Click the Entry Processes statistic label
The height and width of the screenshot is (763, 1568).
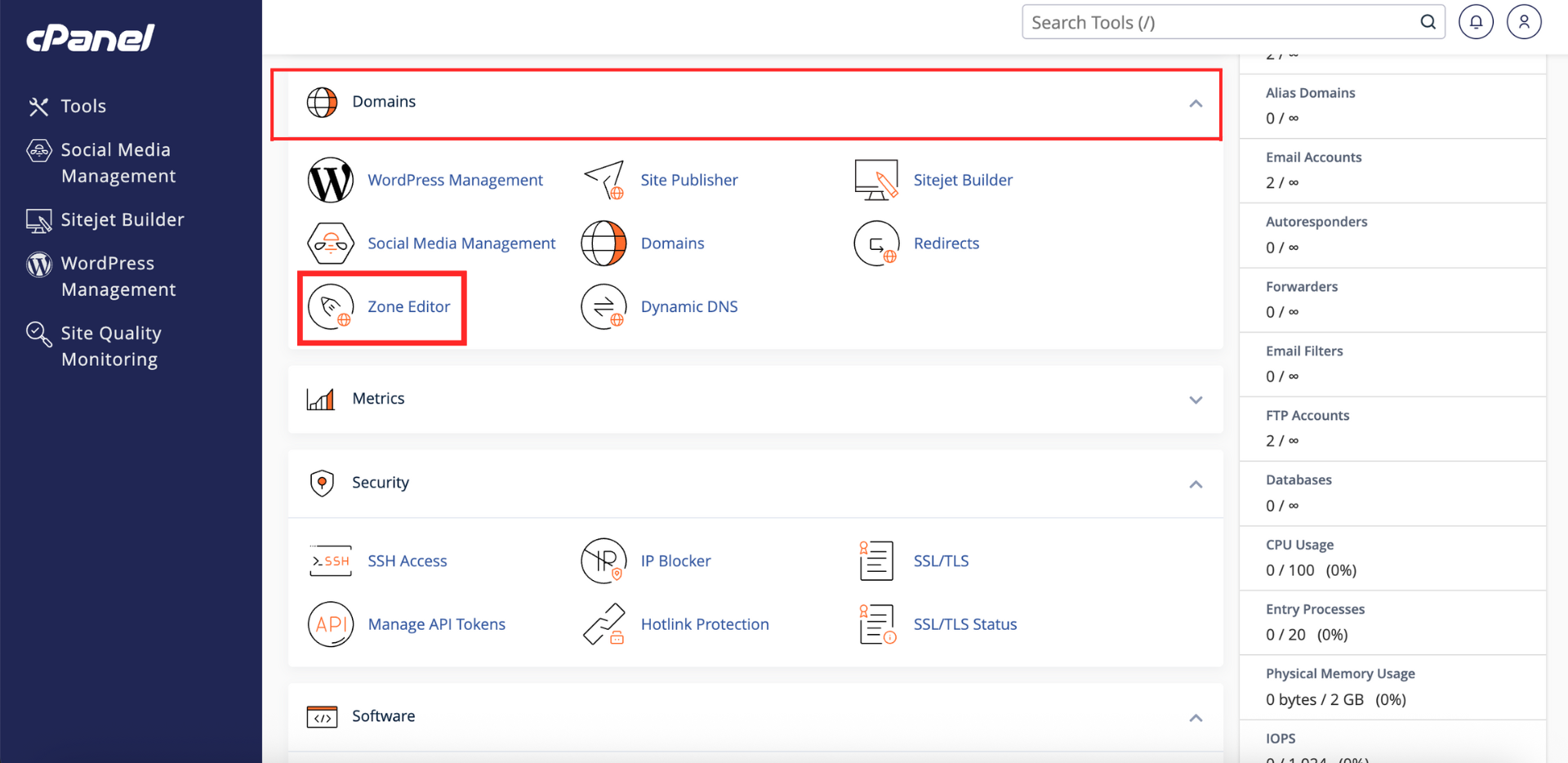tap(1315, 609)
